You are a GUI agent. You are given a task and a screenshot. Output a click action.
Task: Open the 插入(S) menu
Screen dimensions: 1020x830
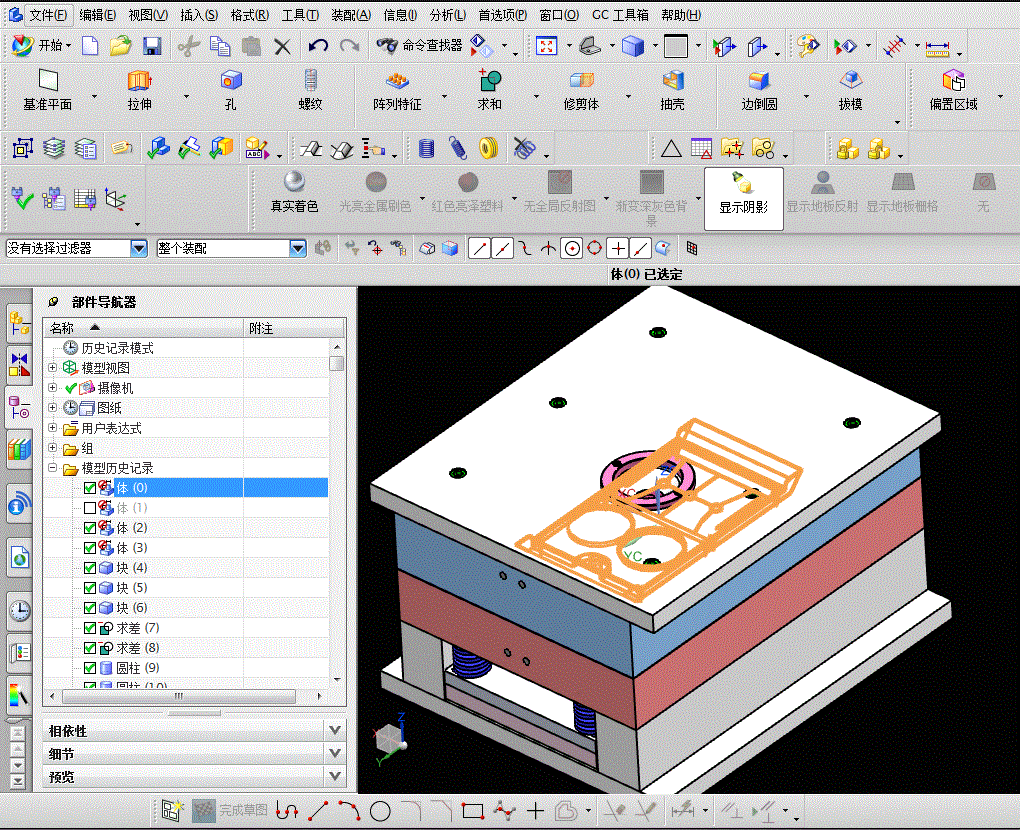199,15
